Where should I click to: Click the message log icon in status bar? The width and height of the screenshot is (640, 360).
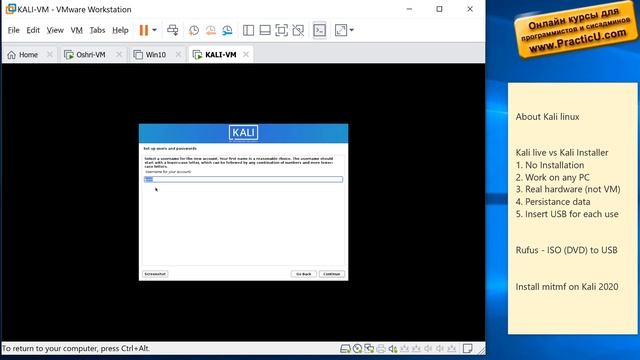pos(468,349)
